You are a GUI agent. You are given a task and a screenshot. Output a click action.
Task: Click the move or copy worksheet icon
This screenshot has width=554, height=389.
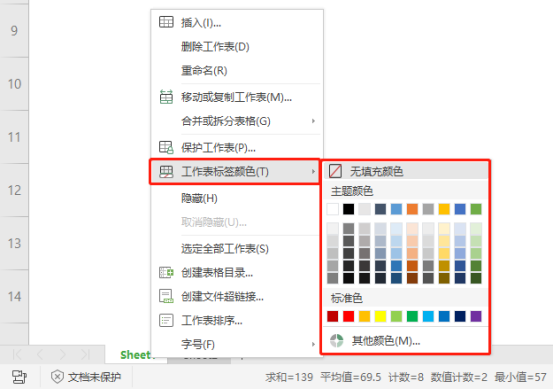[166, 97]
